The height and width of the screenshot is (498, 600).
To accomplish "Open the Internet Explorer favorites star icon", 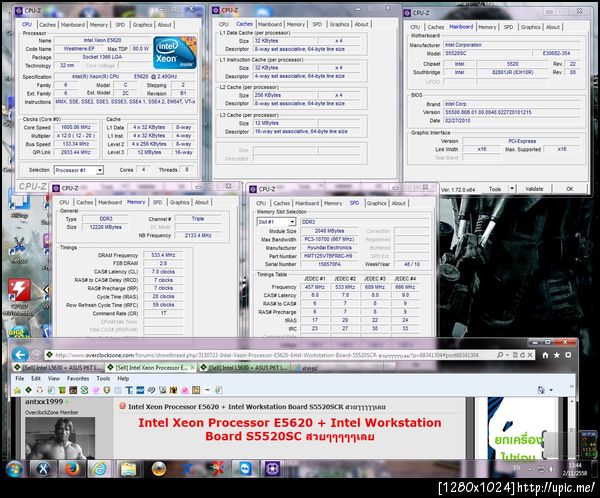I will coord(556,355).
